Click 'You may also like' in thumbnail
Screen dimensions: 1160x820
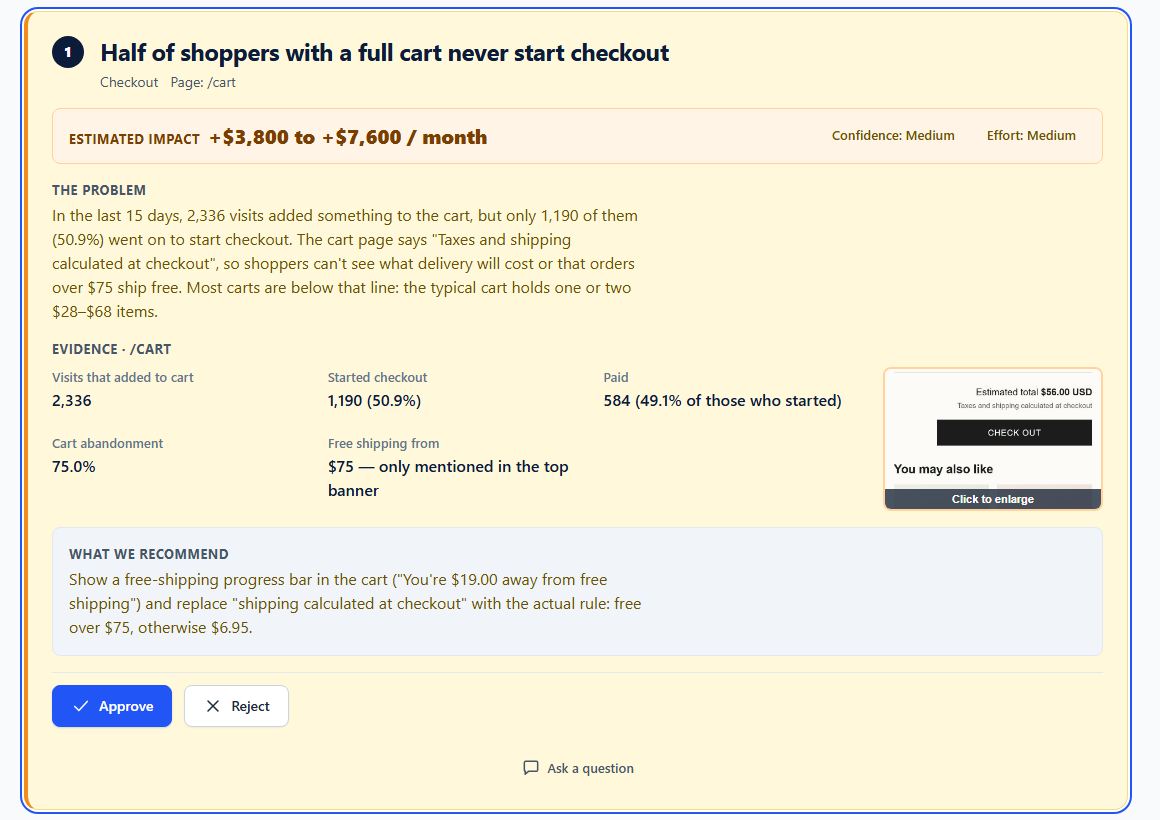point(943,469)
